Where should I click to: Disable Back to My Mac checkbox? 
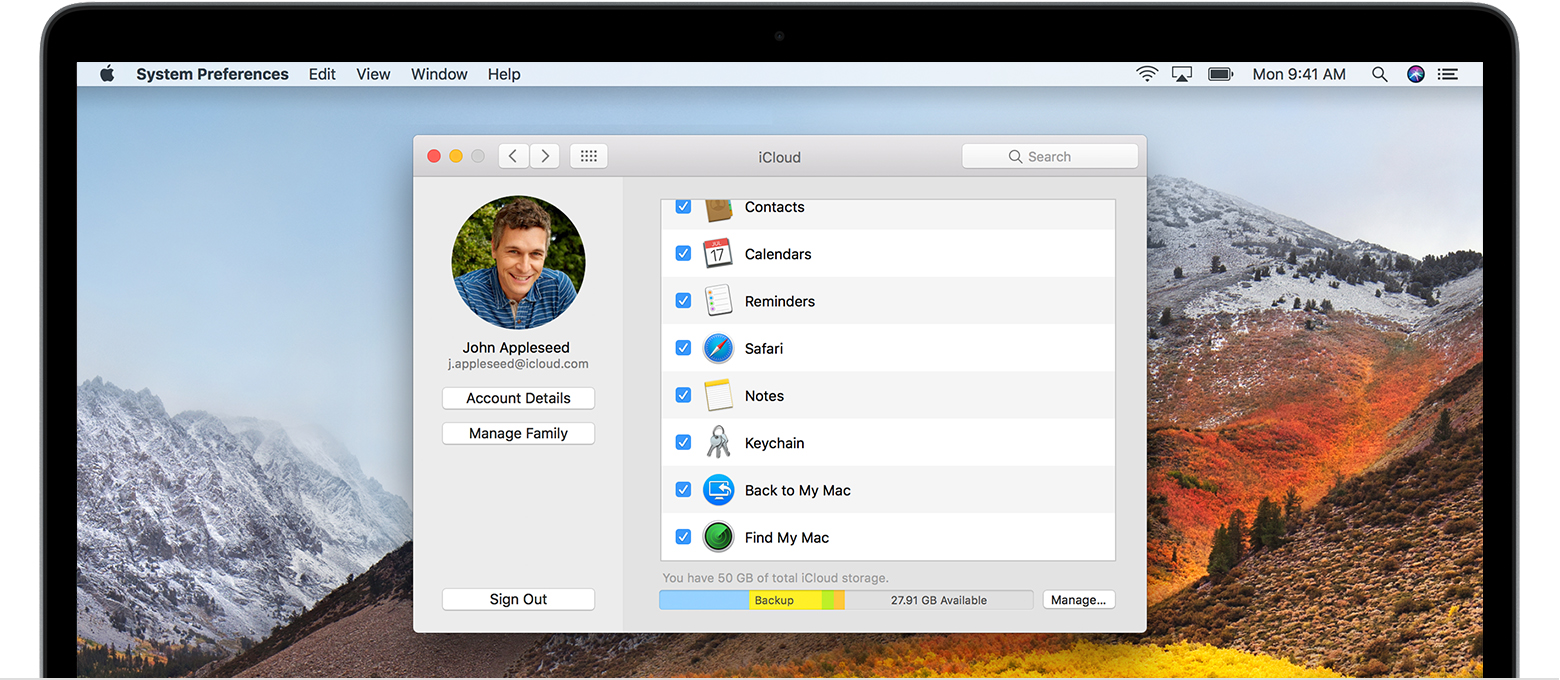pyautogui.click(x=683, y=490)
